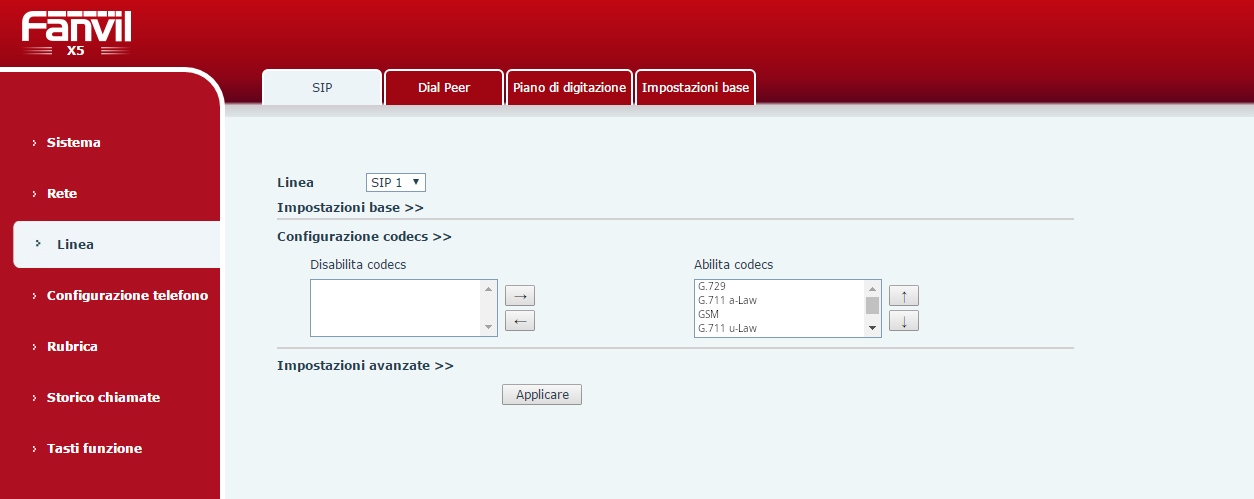1254x499 pixels.
Task: Switch to Impostazioni base tab
Action: pos(695,87)
